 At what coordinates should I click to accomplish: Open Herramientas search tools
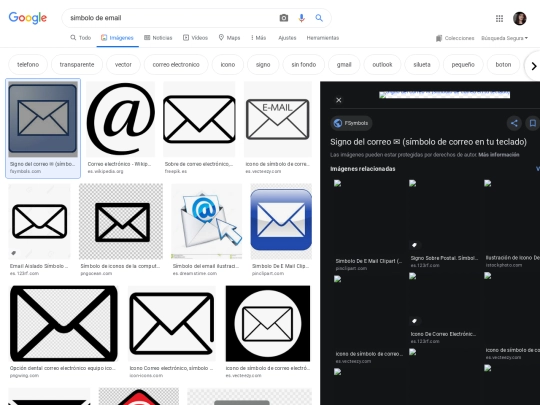(x=323, y=38)
